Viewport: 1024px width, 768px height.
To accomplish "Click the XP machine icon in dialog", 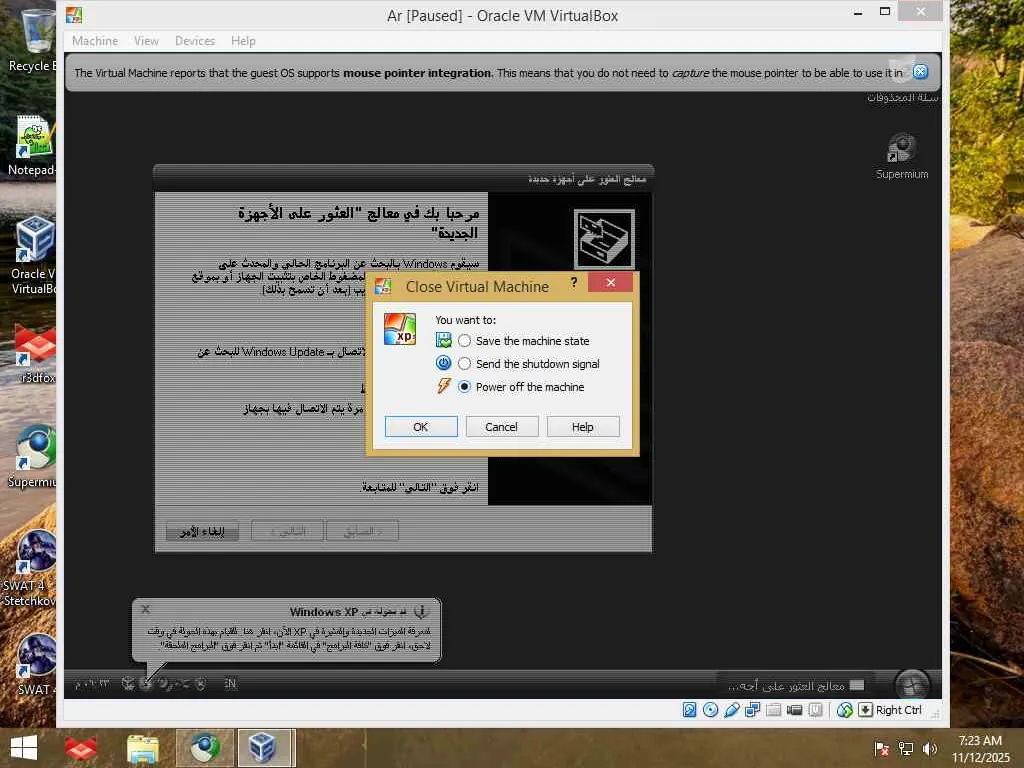I will (x=400, y=328).
